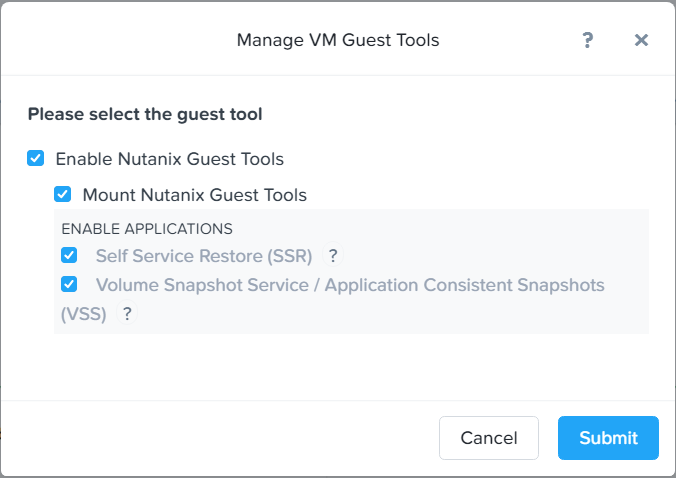The image size is (676, 478).
Task: Show help for Self Service Restore (SSR)
Action: pos(333,255)
